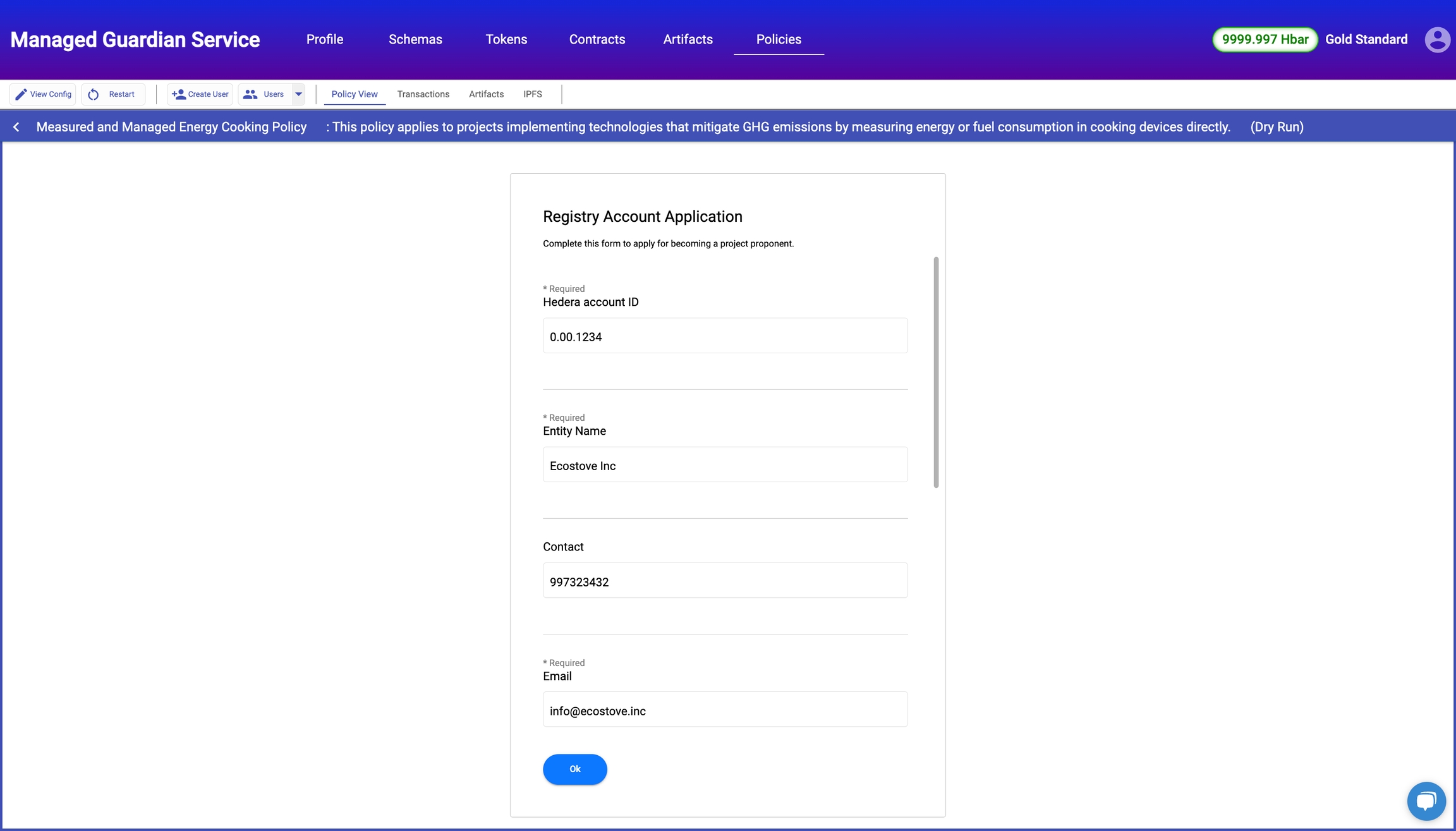Viewport: 1456px width, 831px height.
Task: Click the Restart circular arrow icon
Action: tap(94, 94)
